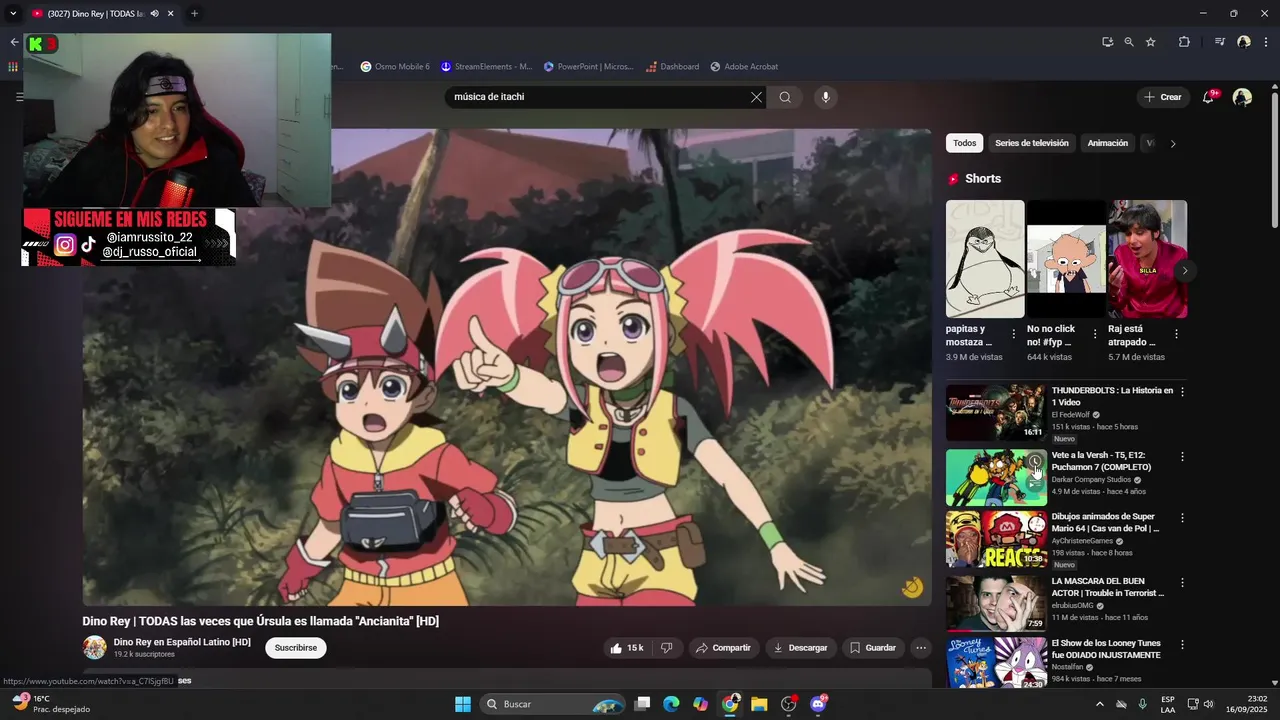
Task: Open 'THUNDERBOLTS : La Historia en 1 Video'
Action: 1112,396
